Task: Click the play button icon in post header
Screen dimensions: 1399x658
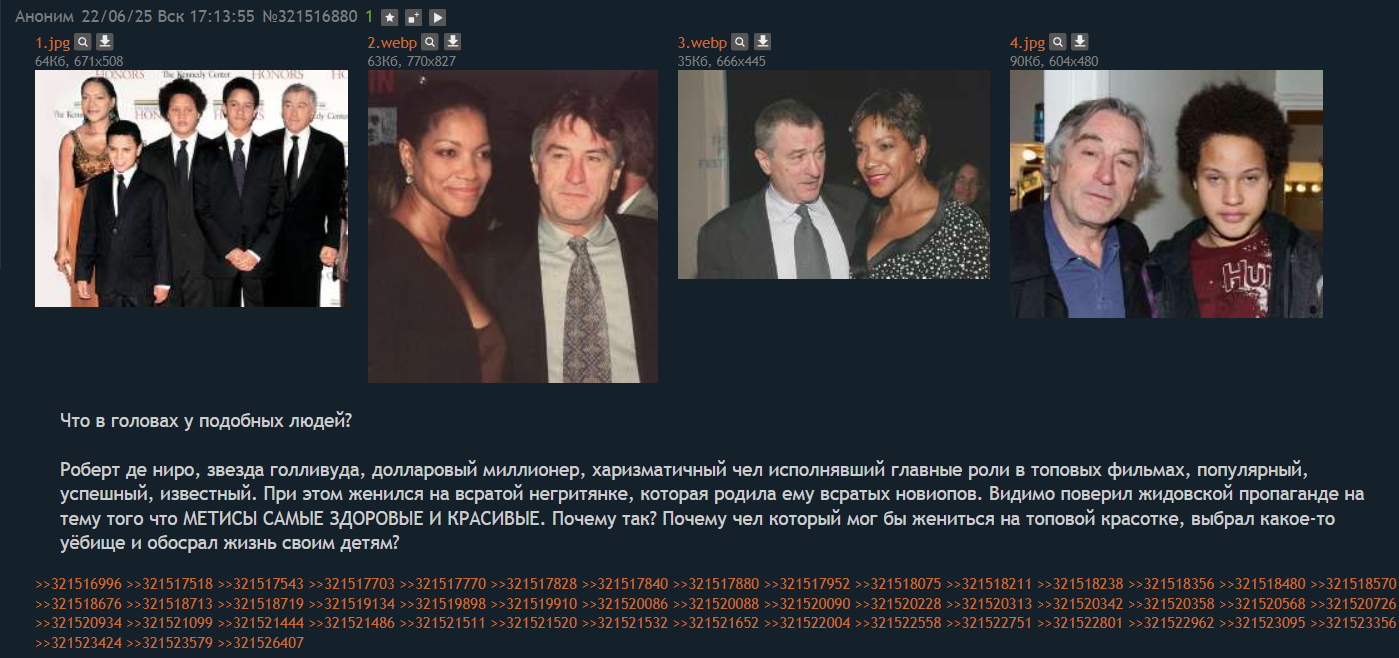Action: click(438, 17)
